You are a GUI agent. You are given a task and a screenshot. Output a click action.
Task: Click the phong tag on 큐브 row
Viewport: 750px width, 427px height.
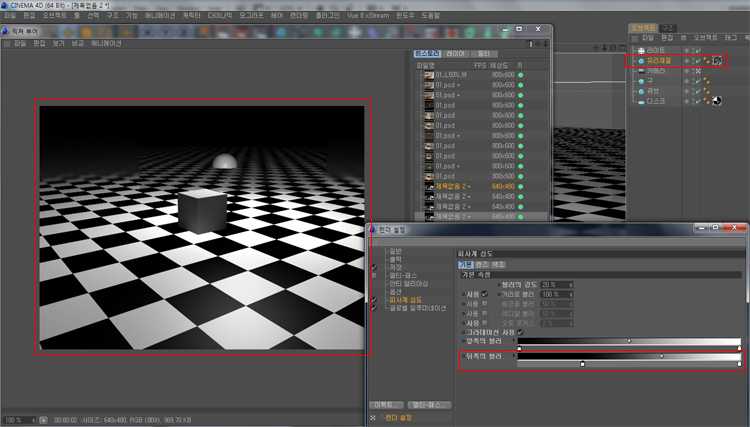tap(706, 91)
